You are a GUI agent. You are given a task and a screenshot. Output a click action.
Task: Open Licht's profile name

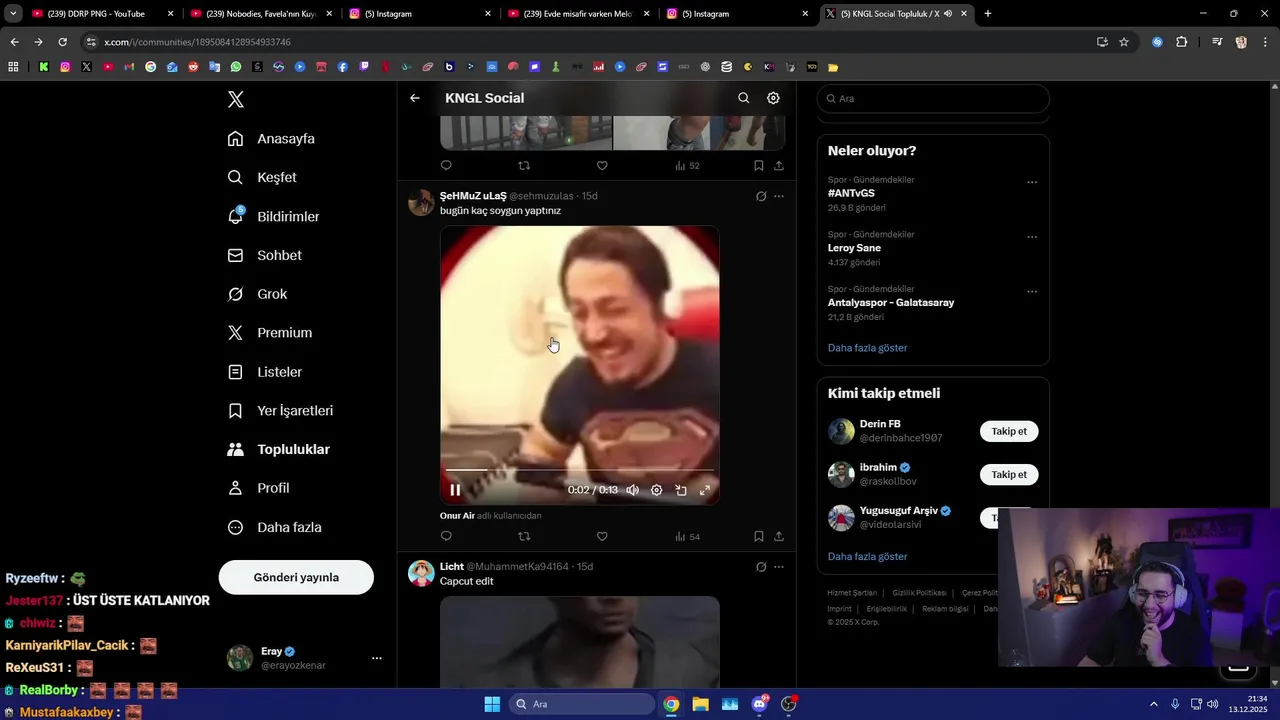pos(452,567)
